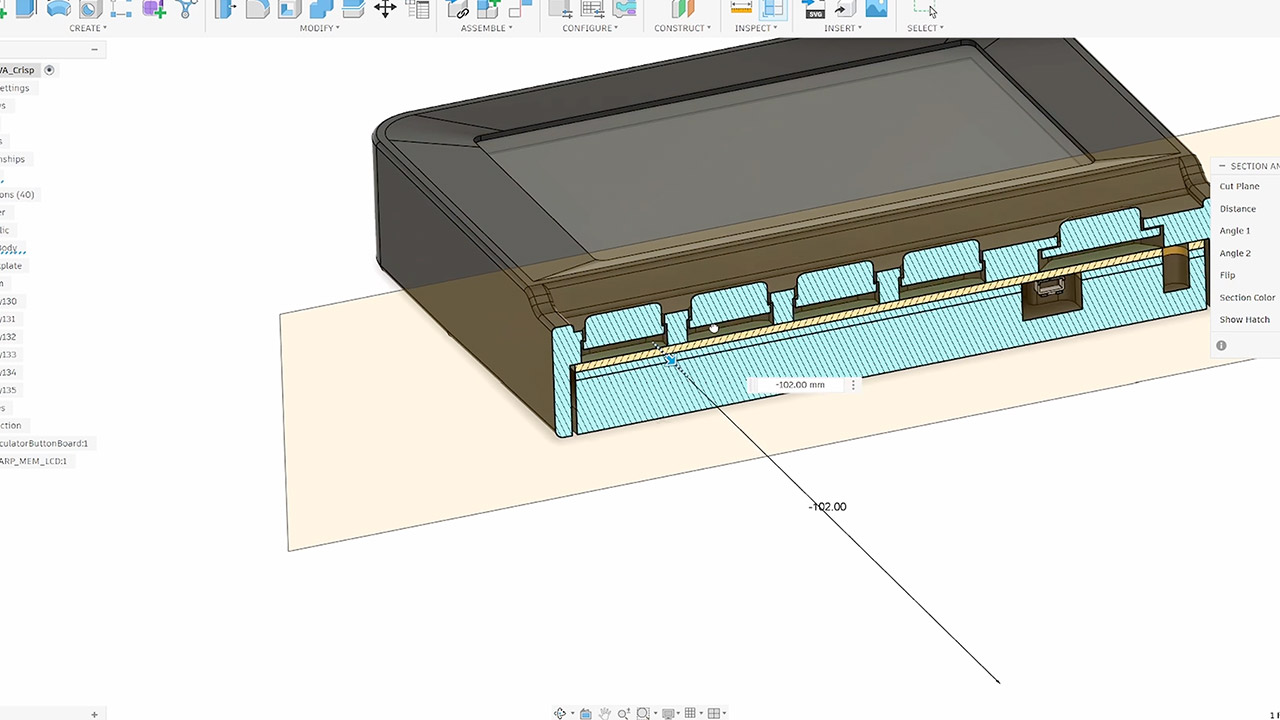Open Display Settings monitor icon
This screenshot has width=1280, height=720.
click(668, 713)
